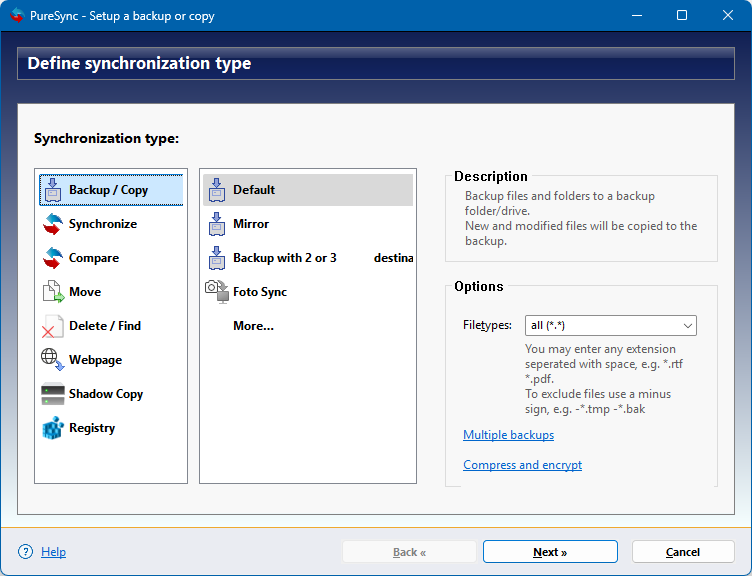This screenshot has height=576, width=752.
Task: Click the Cancel button
Action: [683, 552]
